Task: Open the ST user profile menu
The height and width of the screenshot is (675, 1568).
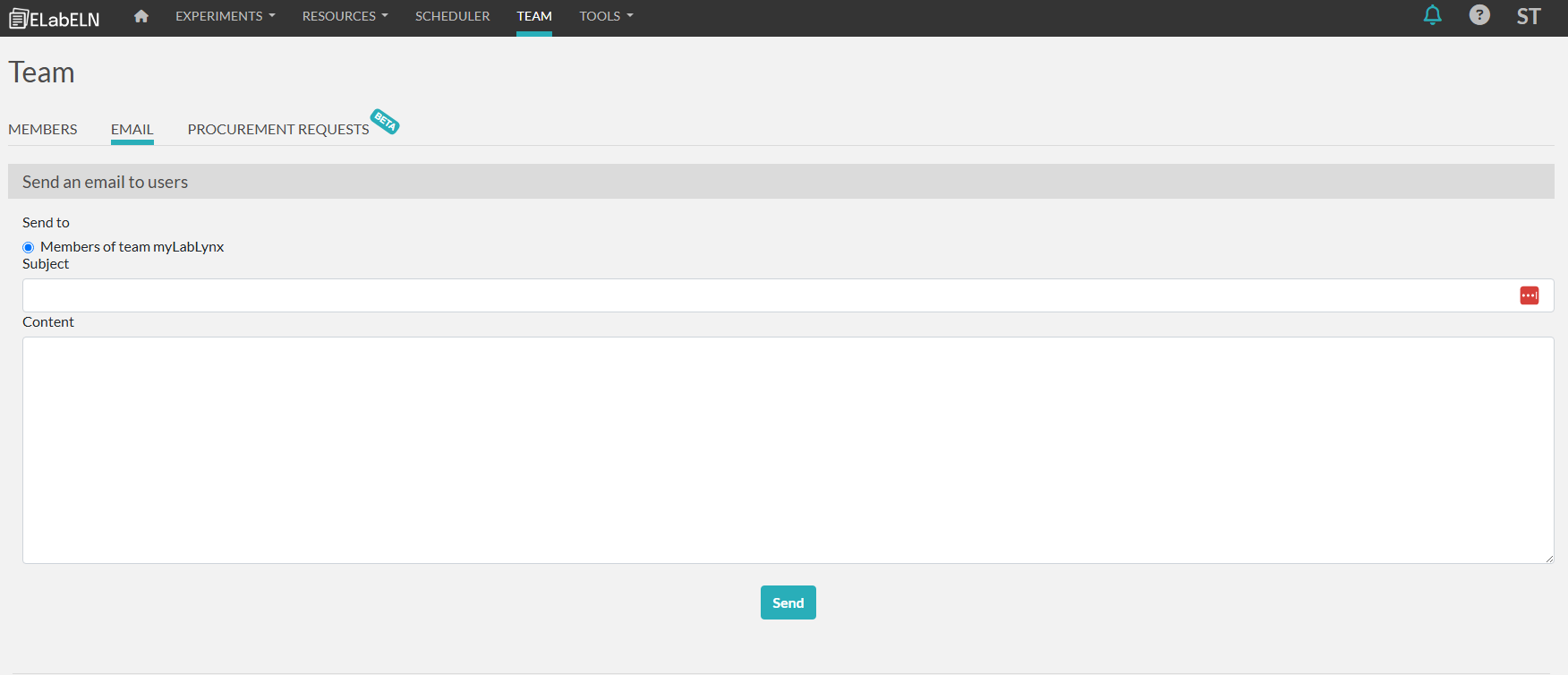Action: (x=1529, y=16)
